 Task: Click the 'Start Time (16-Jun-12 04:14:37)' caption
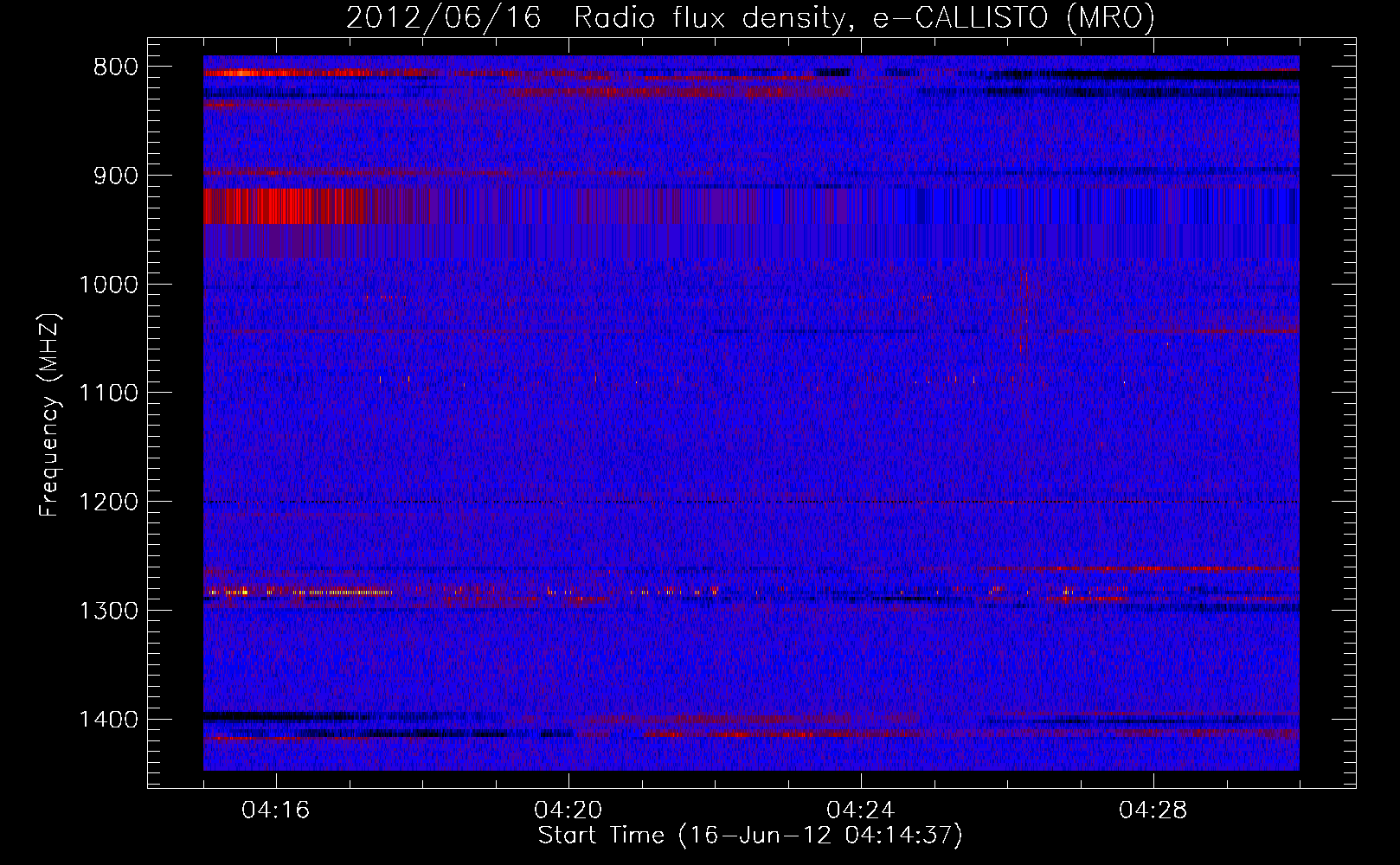(x=750, y=836)
